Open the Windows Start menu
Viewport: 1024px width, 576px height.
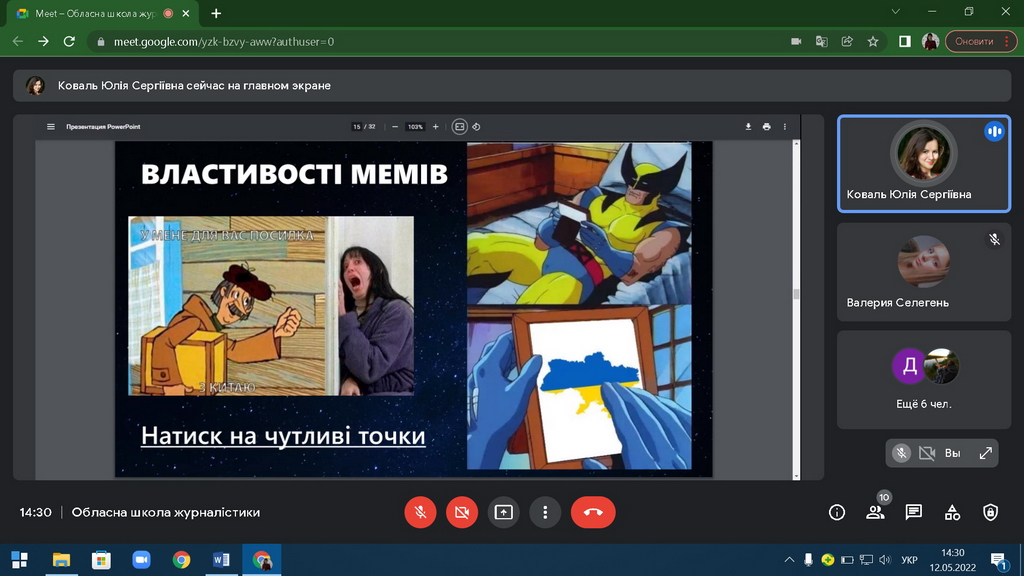click(x=20, y=560)
